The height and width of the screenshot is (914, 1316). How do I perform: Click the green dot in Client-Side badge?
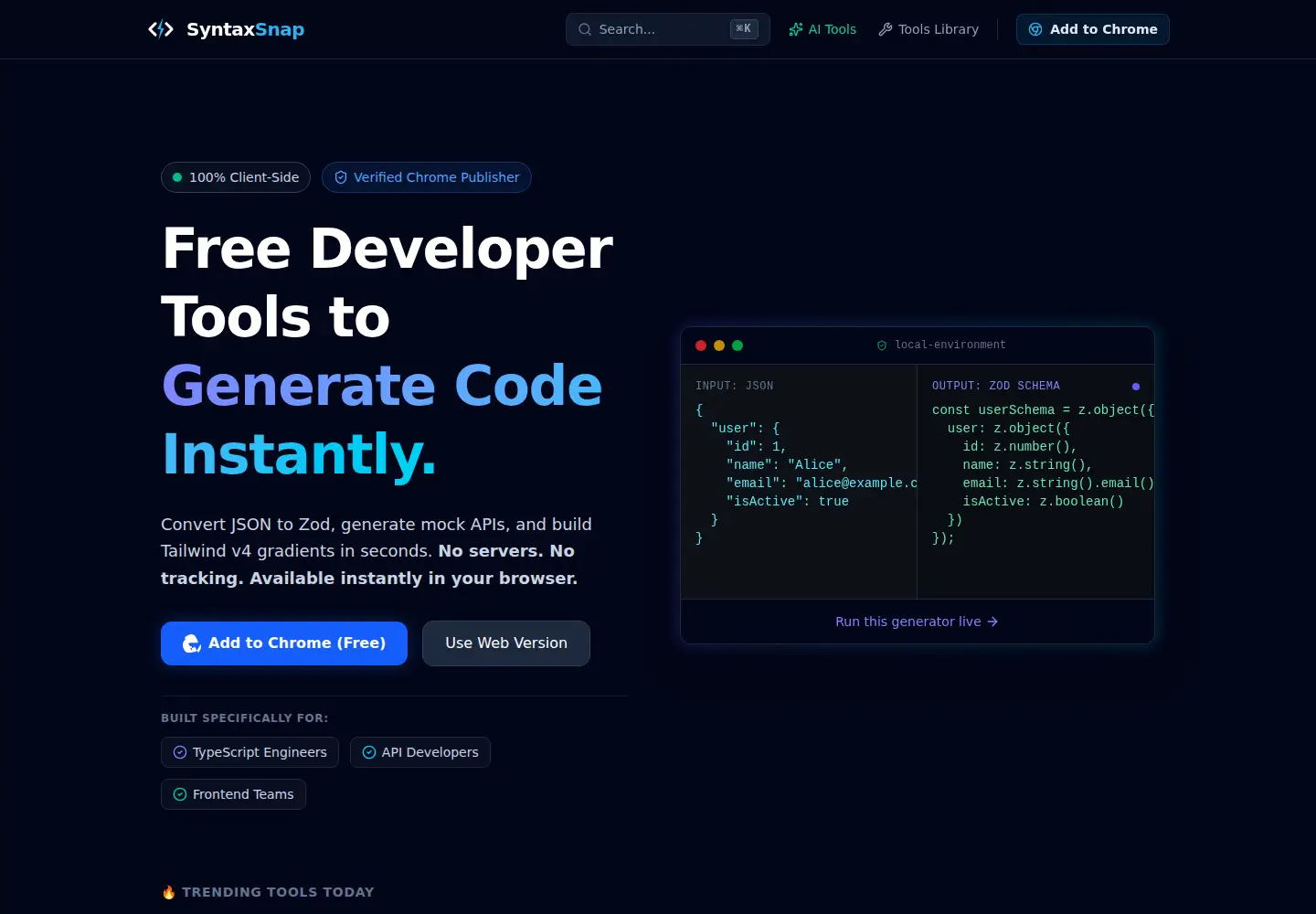[177, 177]
